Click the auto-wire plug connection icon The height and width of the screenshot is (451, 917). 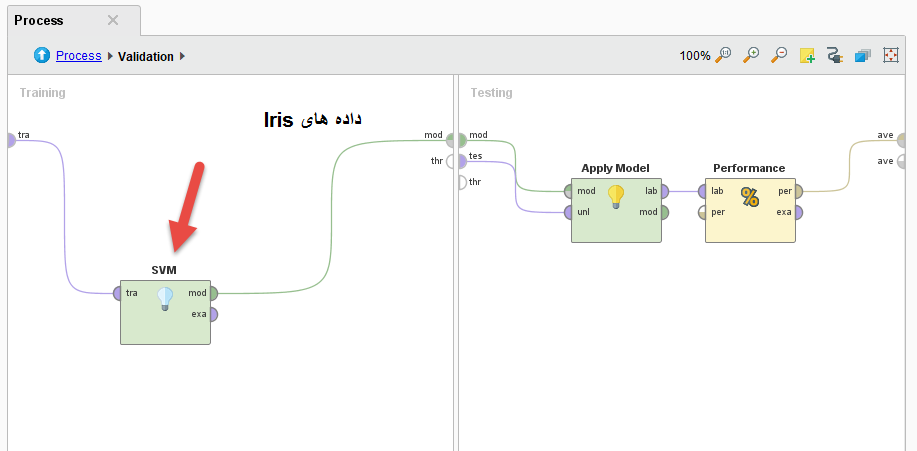point(834,56)
